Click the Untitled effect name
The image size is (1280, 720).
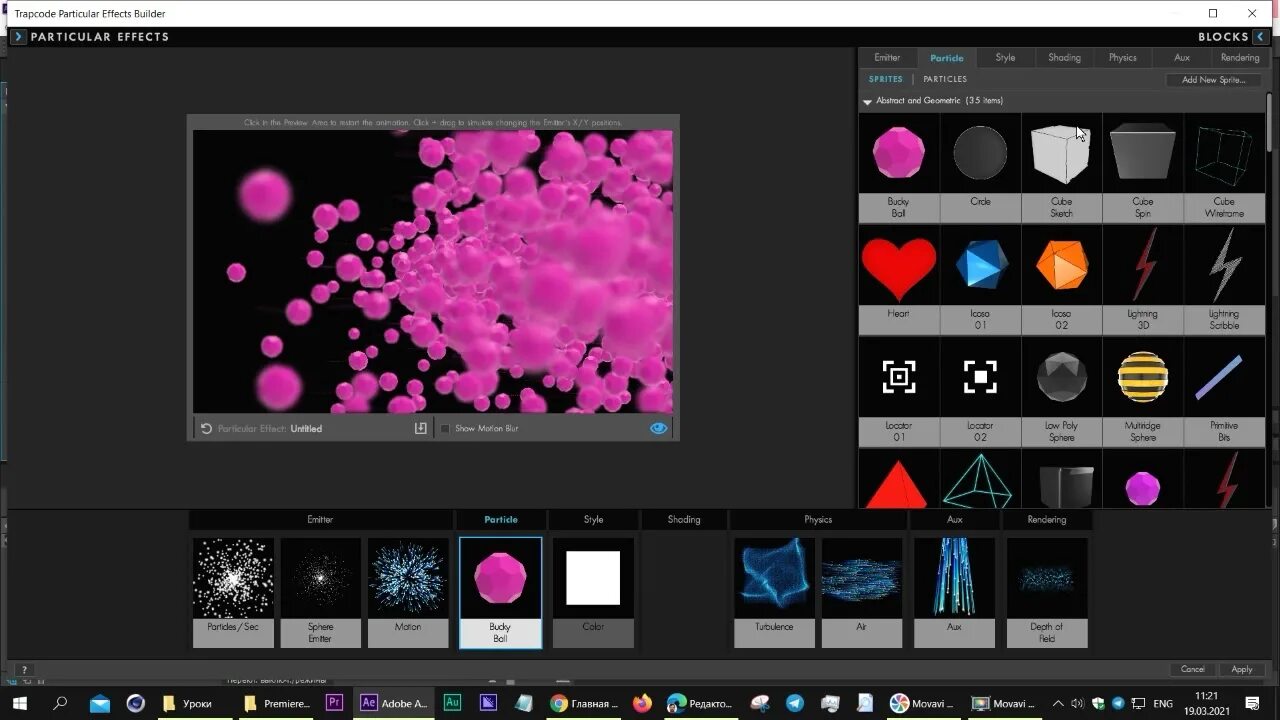pos(306,428)
